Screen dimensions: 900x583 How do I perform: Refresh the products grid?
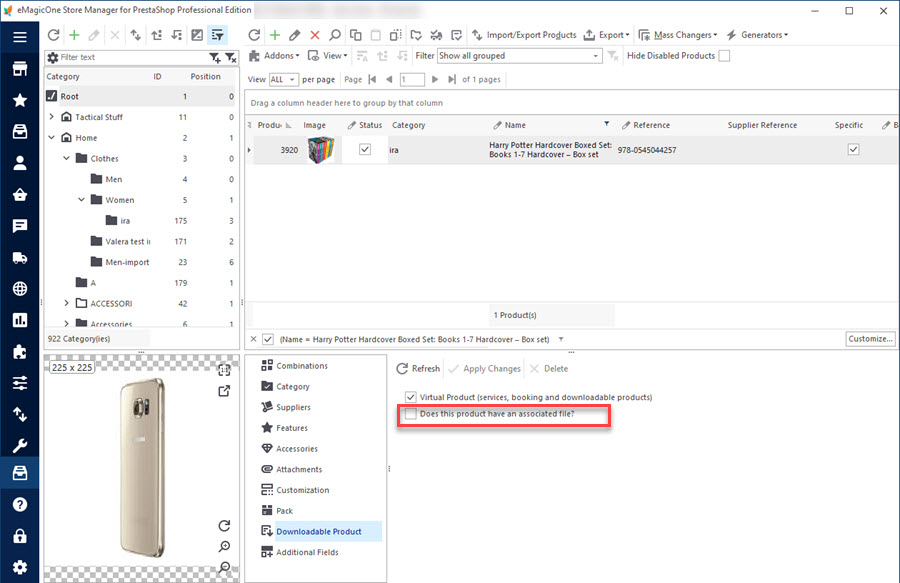coord(254,35)
